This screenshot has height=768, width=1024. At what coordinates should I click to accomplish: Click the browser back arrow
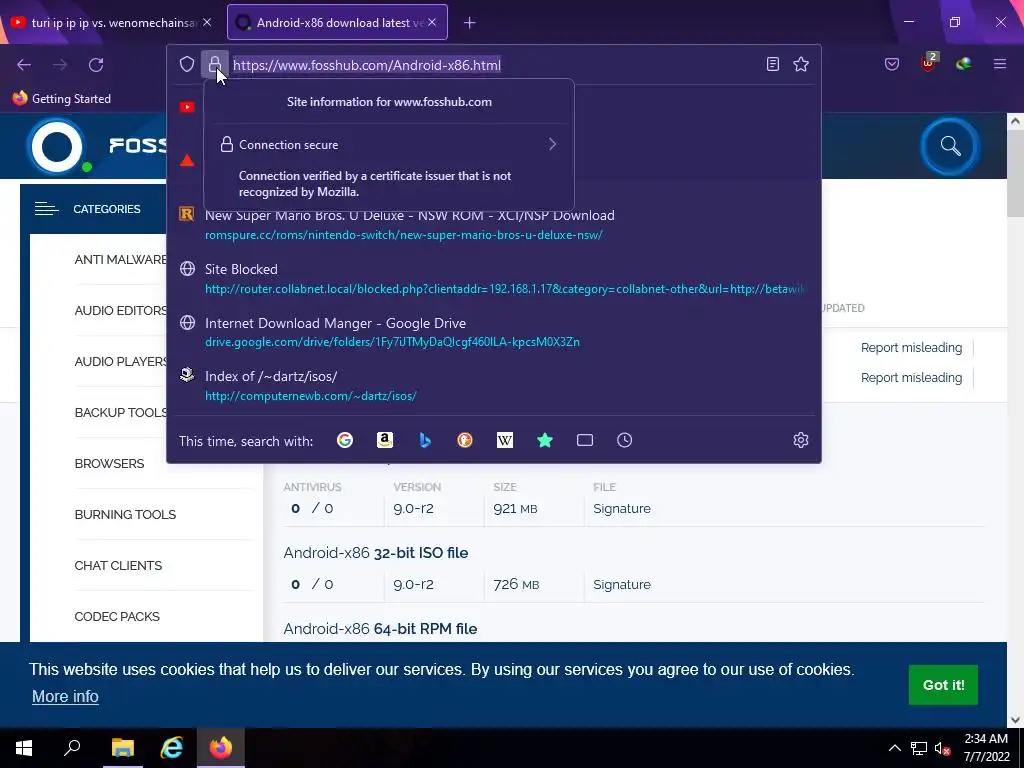[x=24, y=65]
